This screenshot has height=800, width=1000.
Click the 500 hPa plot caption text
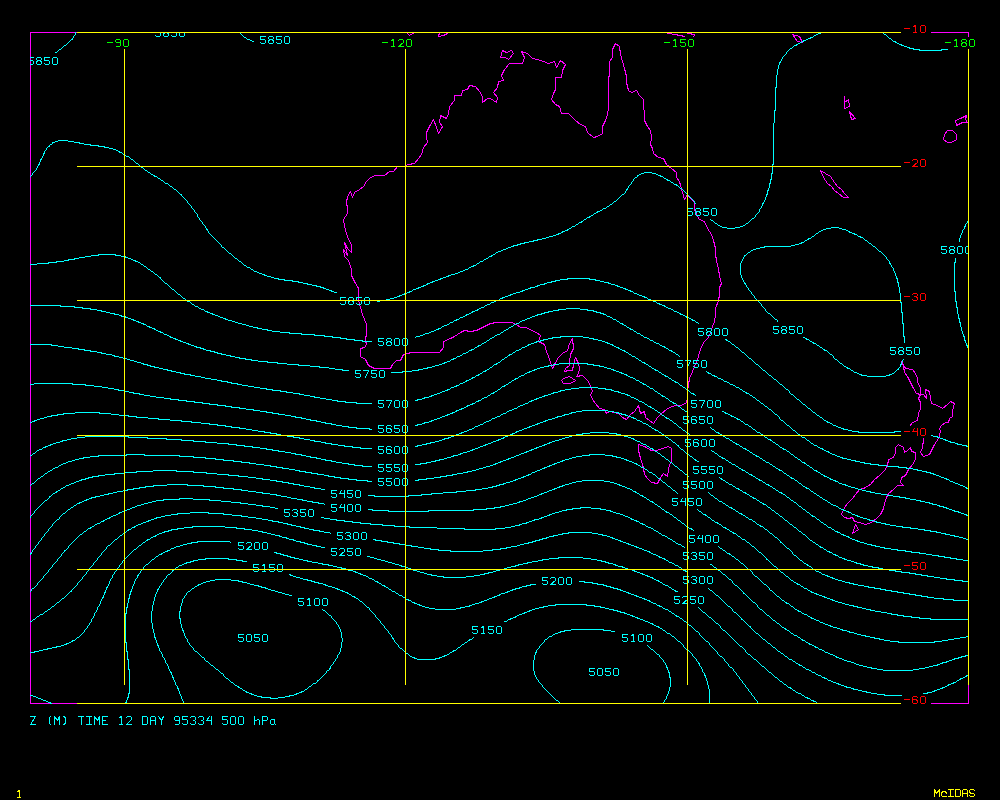pyautogui.click(x=153, y=720)
